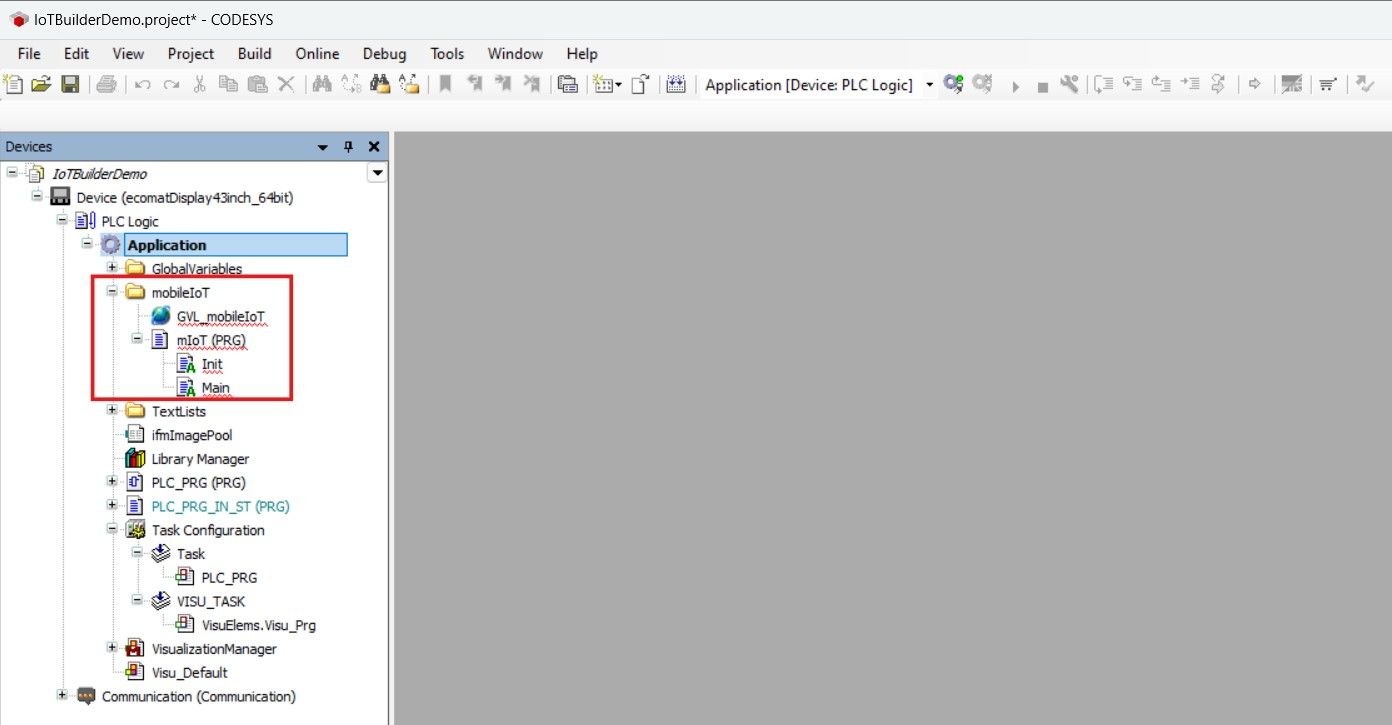Click the Show Next Statement arrow icon
The height and width of the screenshot is (725, 1392).
pos(1254,84)
